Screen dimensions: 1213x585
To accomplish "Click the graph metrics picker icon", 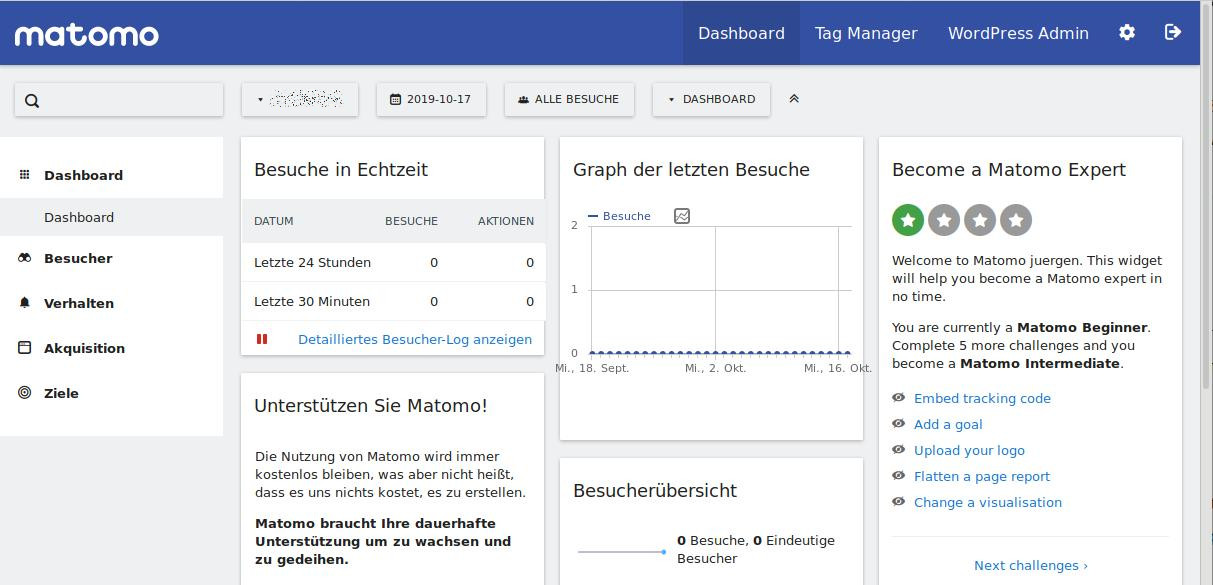I will click(682, 216).
